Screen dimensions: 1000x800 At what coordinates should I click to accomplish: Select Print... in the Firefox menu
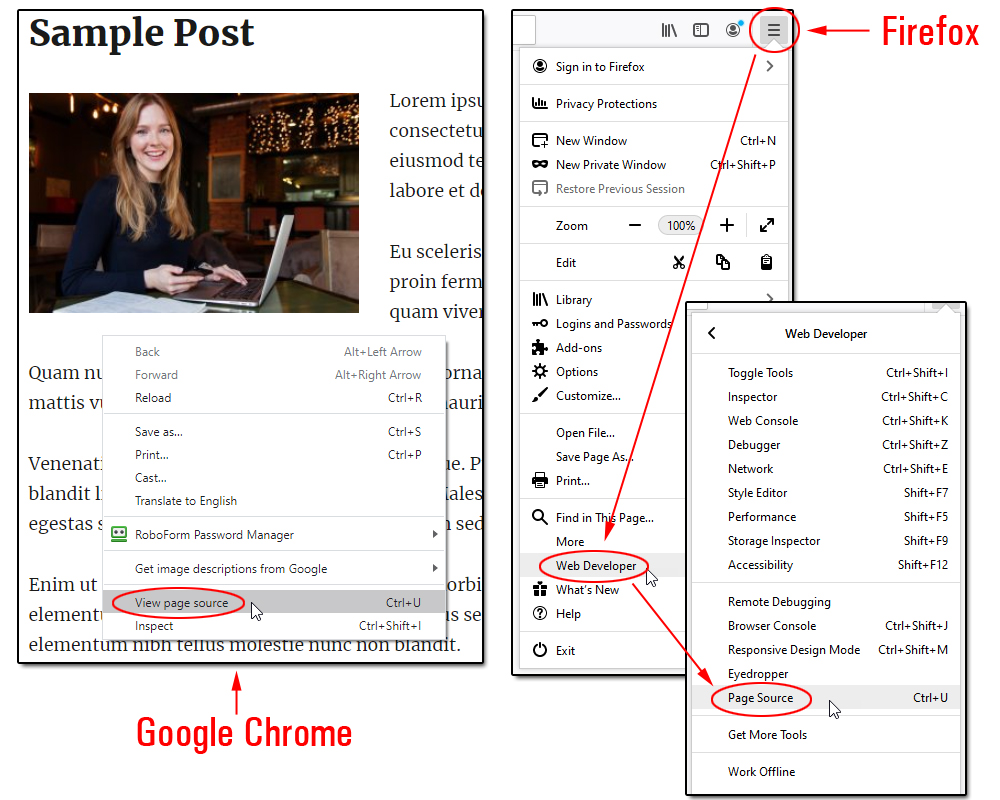603,481
